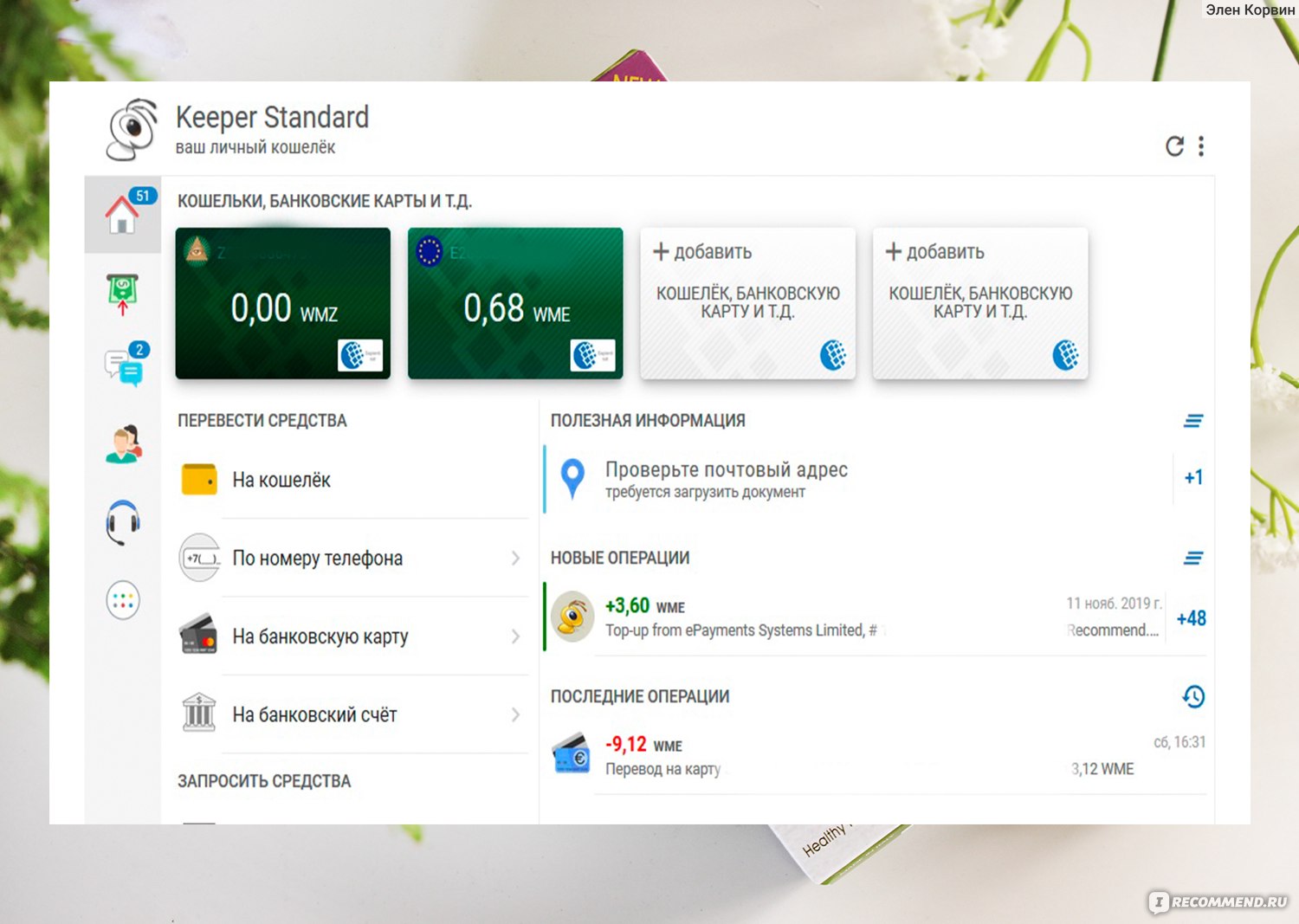Click the EU flag icon on WME card
The height and width of the screenshot is (924, 1299).
[x=430, y=252]
